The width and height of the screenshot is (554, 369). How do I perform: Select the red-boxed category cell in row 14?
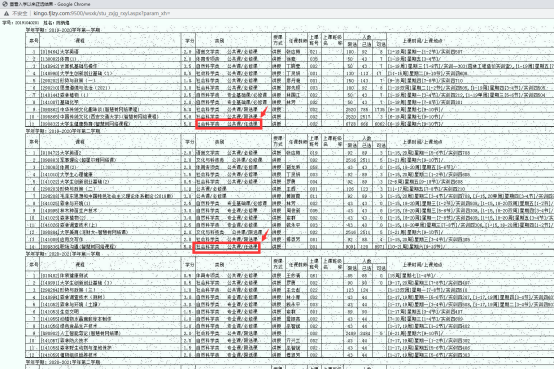click(226, 247)
